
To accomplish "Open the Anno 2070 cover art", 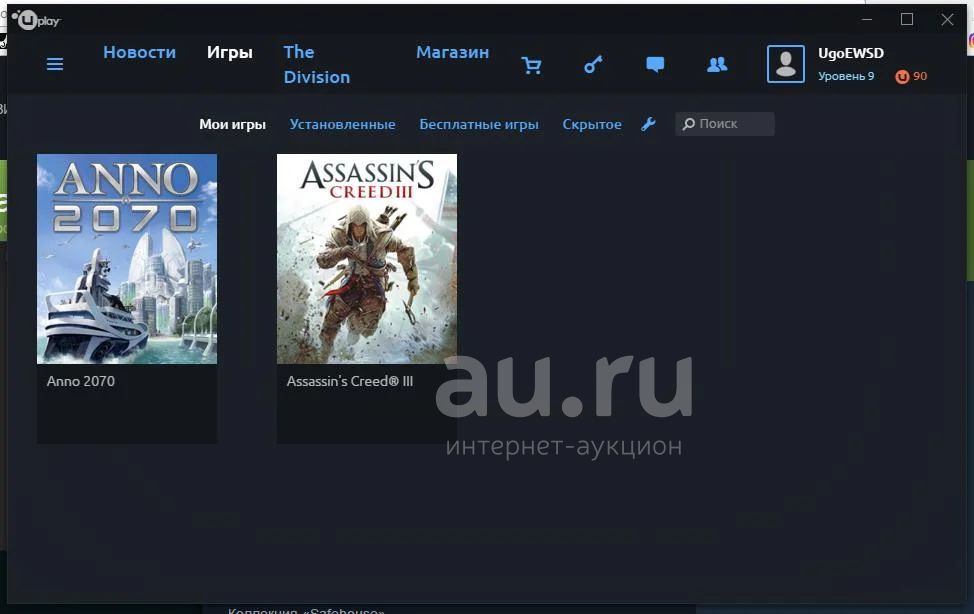I will click(127, 259).
